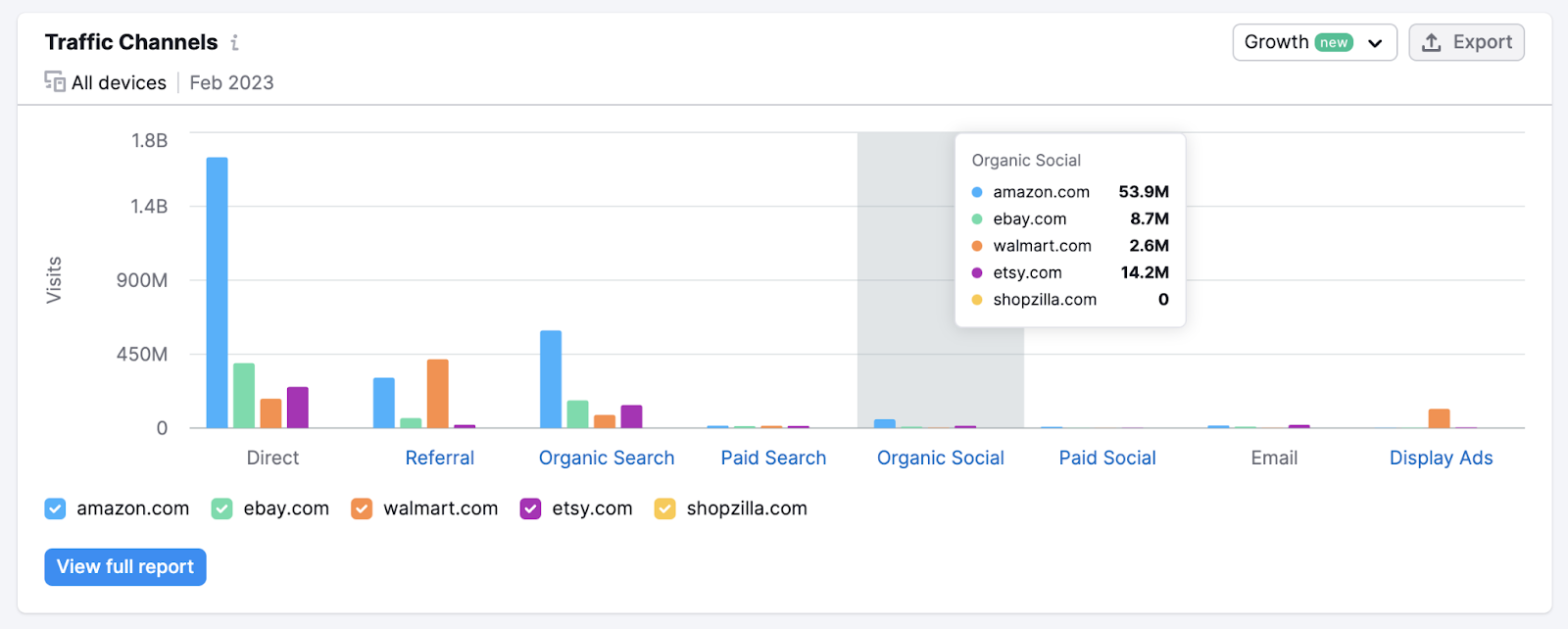This screenshot has height=629, width=1568.
Task: Click the amazon.com bar in Organic Search
Action: tap(551, 379)
